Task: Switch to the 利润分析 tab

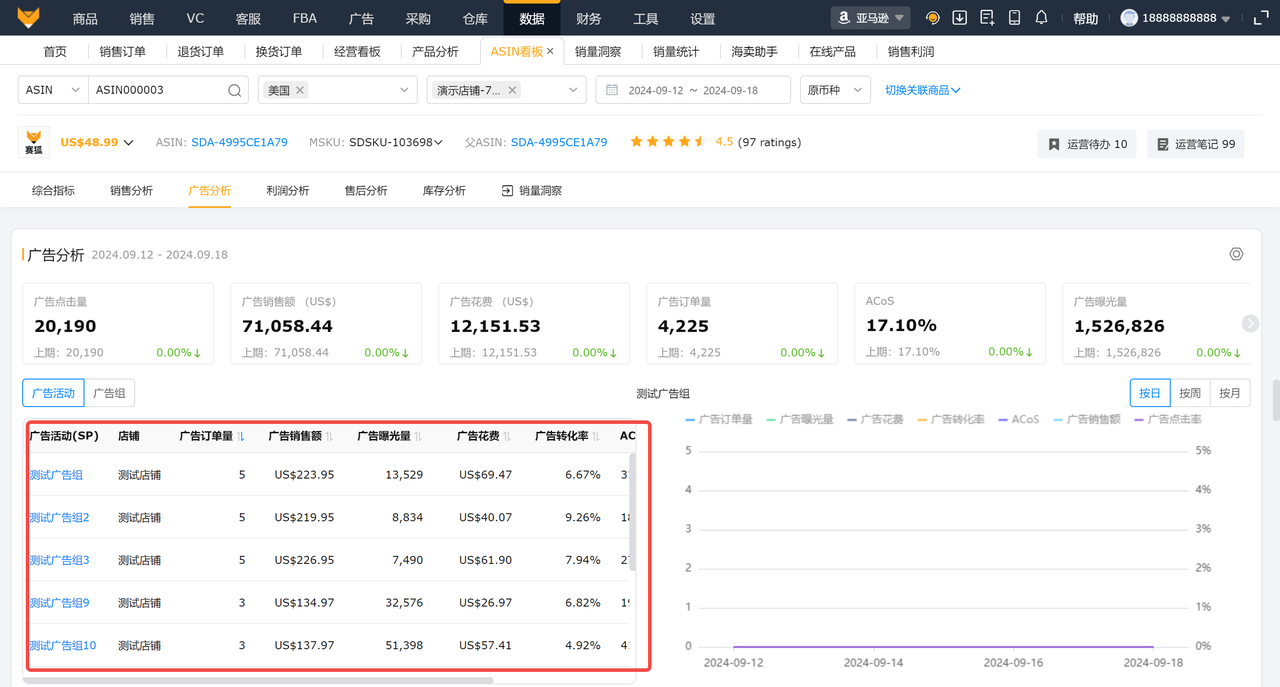Action: pyautogui.click(x=288, y=190)
